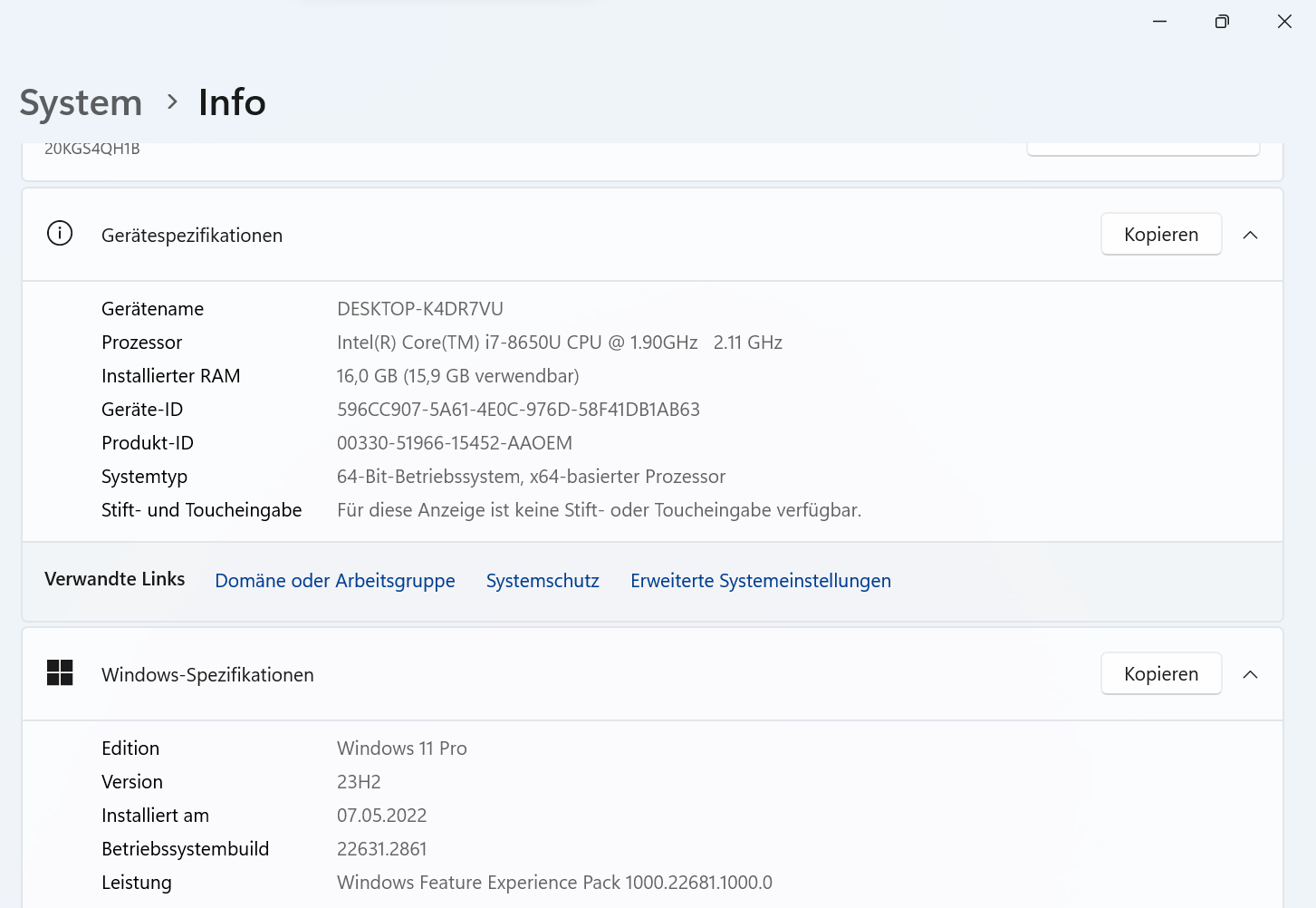
Task: Click the Leistung label
Action: (x=136, y=883)
